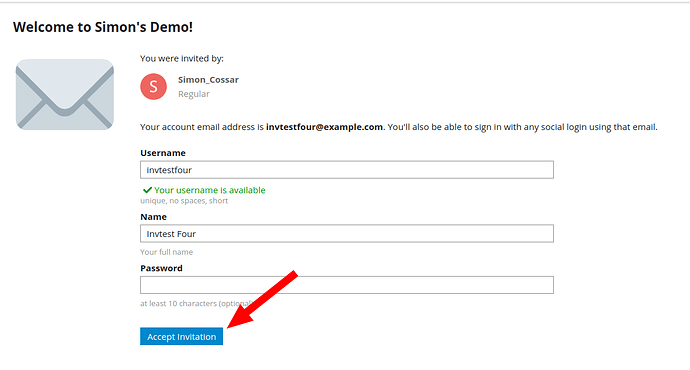
Task: Focus the Name input field
Action: pos(347,234)
